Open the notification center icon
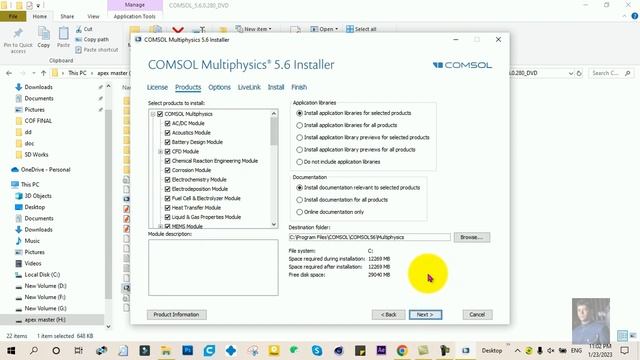 624,350
